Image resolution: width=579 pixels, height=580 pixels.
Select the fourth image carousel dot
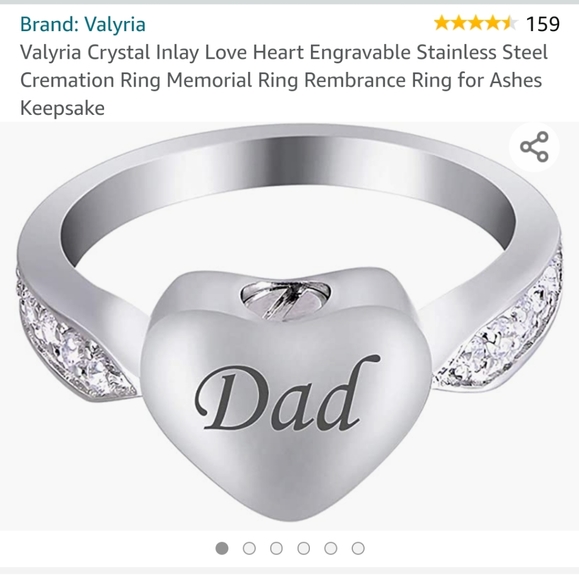click(x=303, y=548)
